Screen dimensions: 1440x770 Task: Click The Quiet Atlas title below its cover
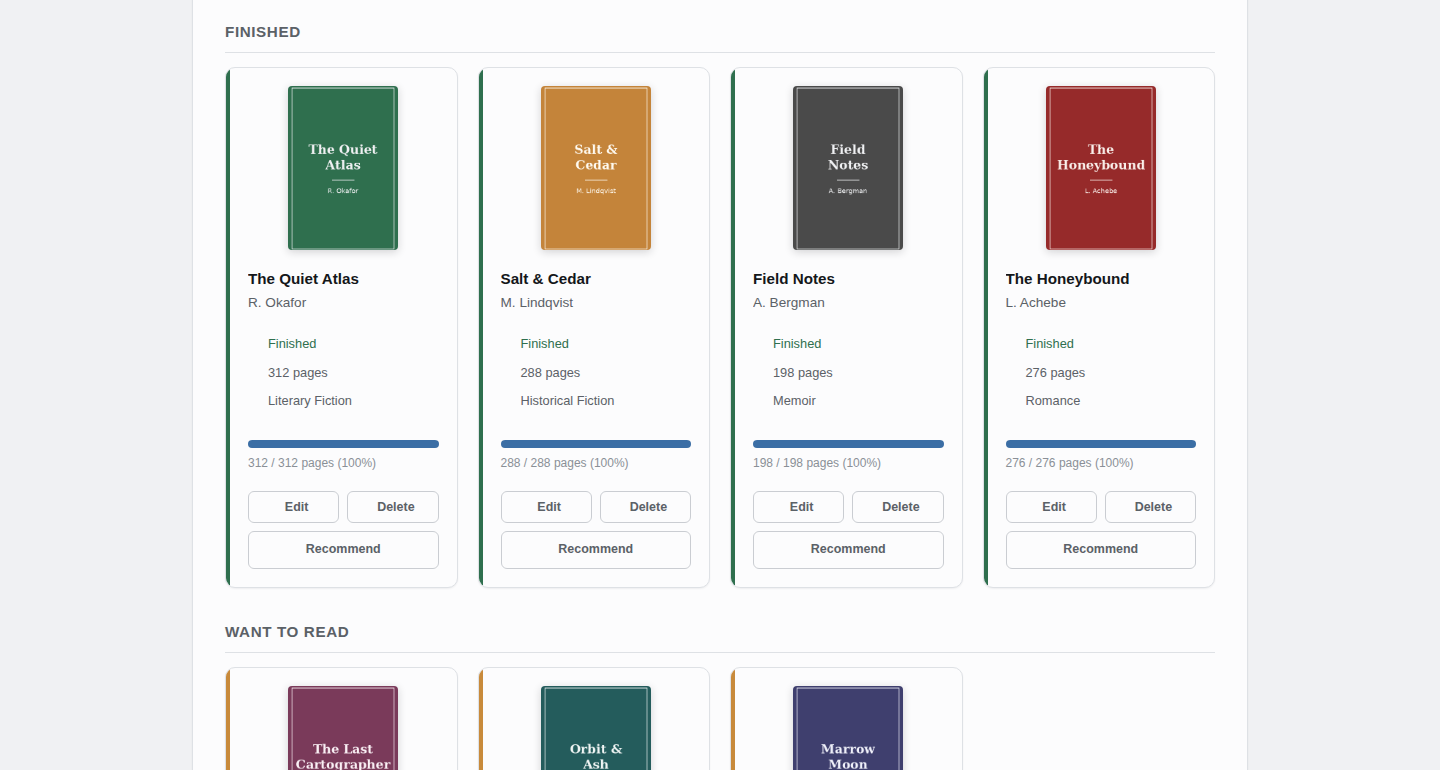point(303,279)
